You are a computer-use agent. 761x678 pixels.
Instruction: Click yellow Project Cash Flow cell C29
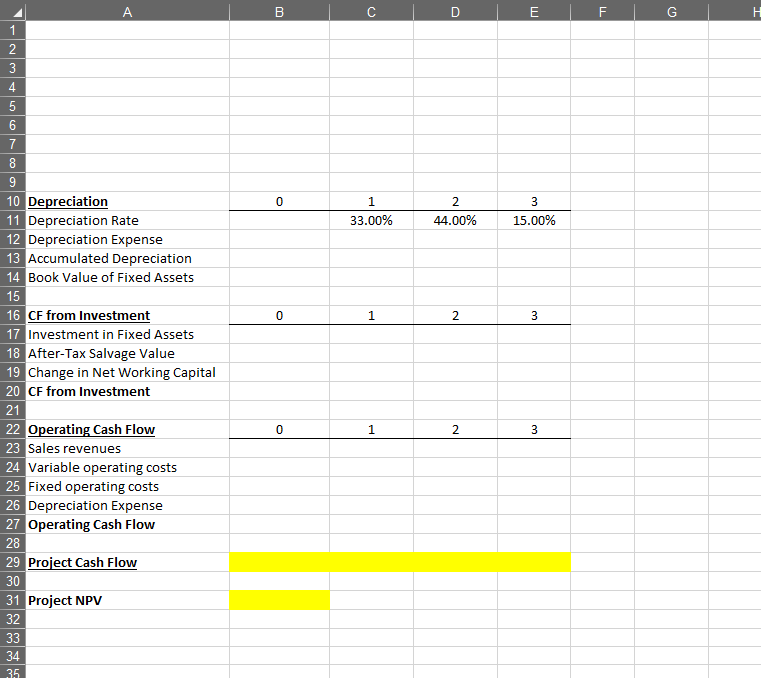coord(371,562)
